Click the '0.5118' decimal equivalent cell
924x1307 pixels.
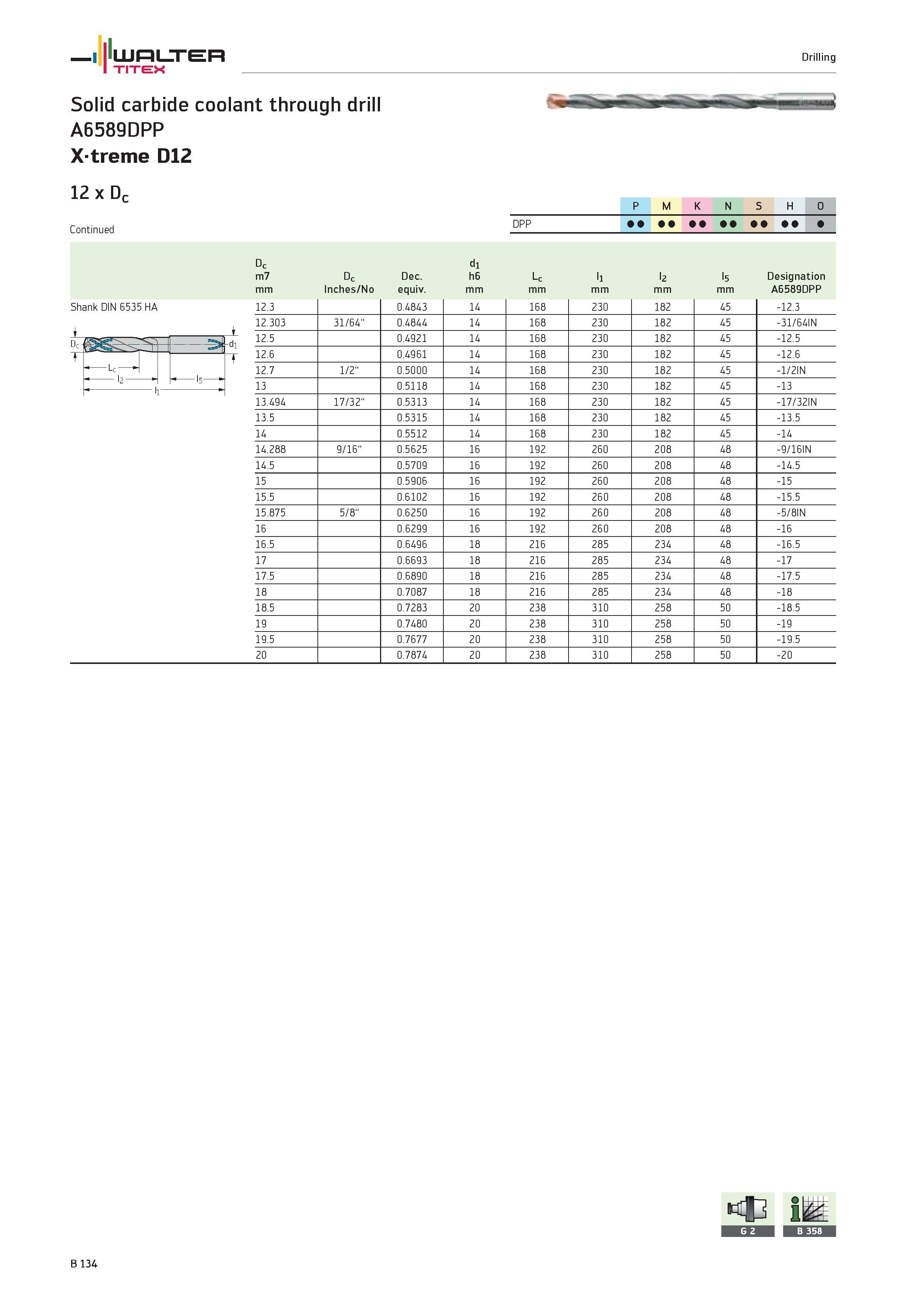(412, 386)
